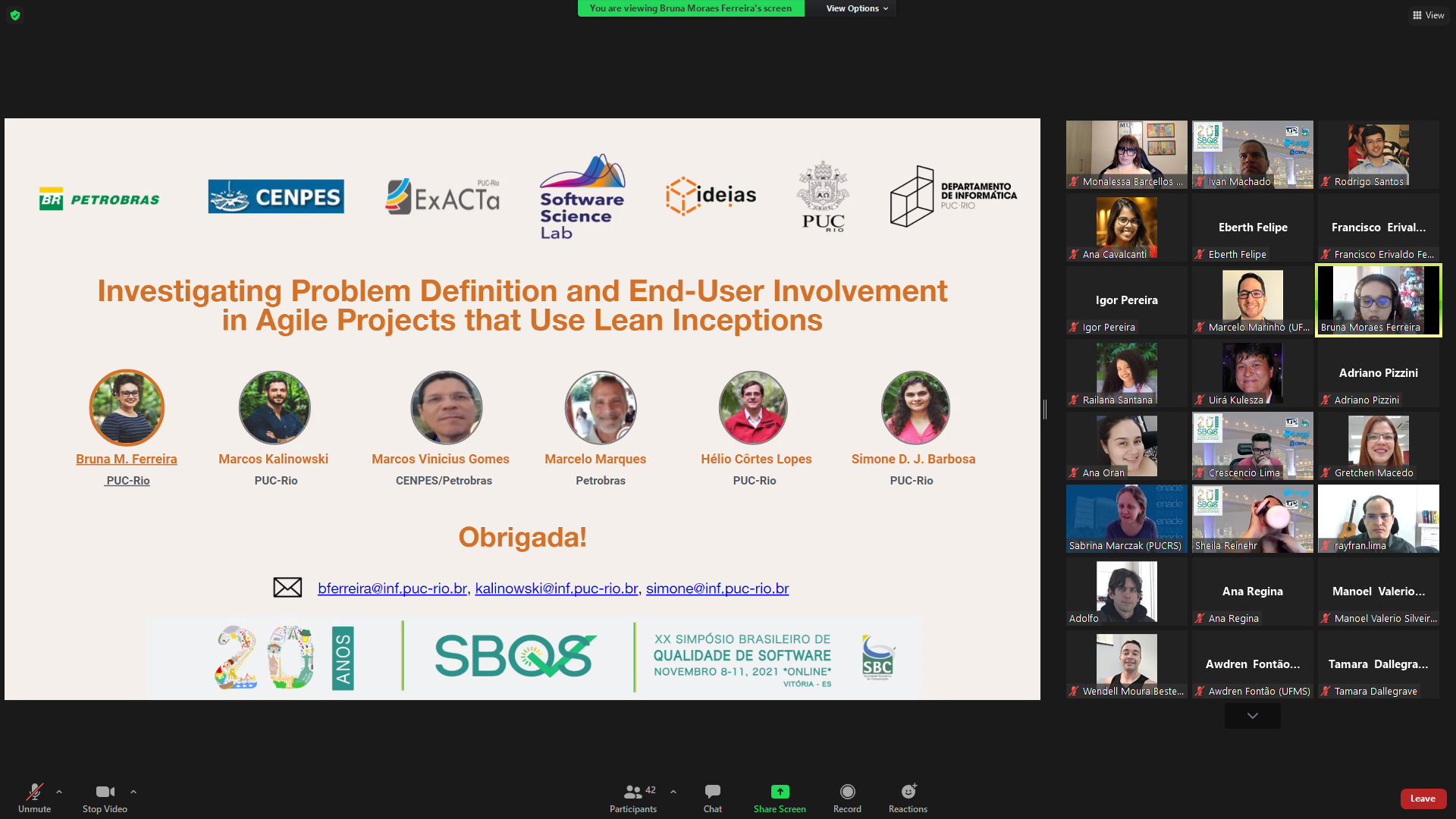Image resolution: width=1456 pixels, height=819 pixels.
Task: Click the simone@inf.puc-rio.br email link
Action: pos(717,588)
